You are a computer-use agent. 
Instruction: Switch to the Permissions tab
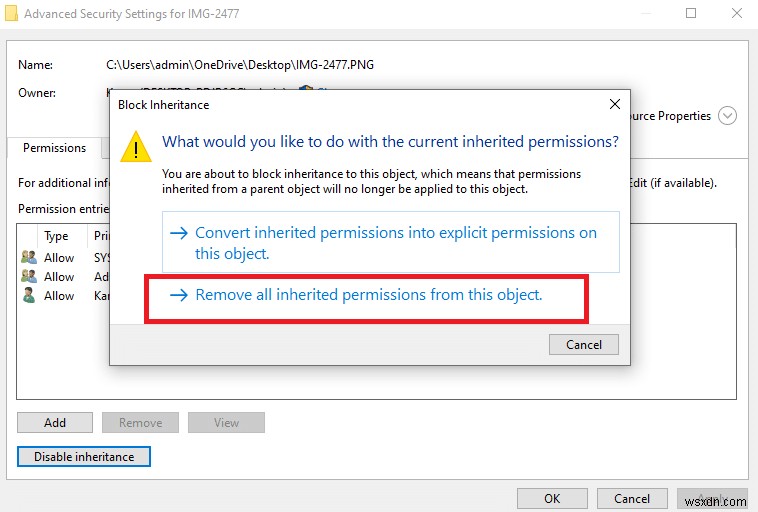(x=54, y=148)
